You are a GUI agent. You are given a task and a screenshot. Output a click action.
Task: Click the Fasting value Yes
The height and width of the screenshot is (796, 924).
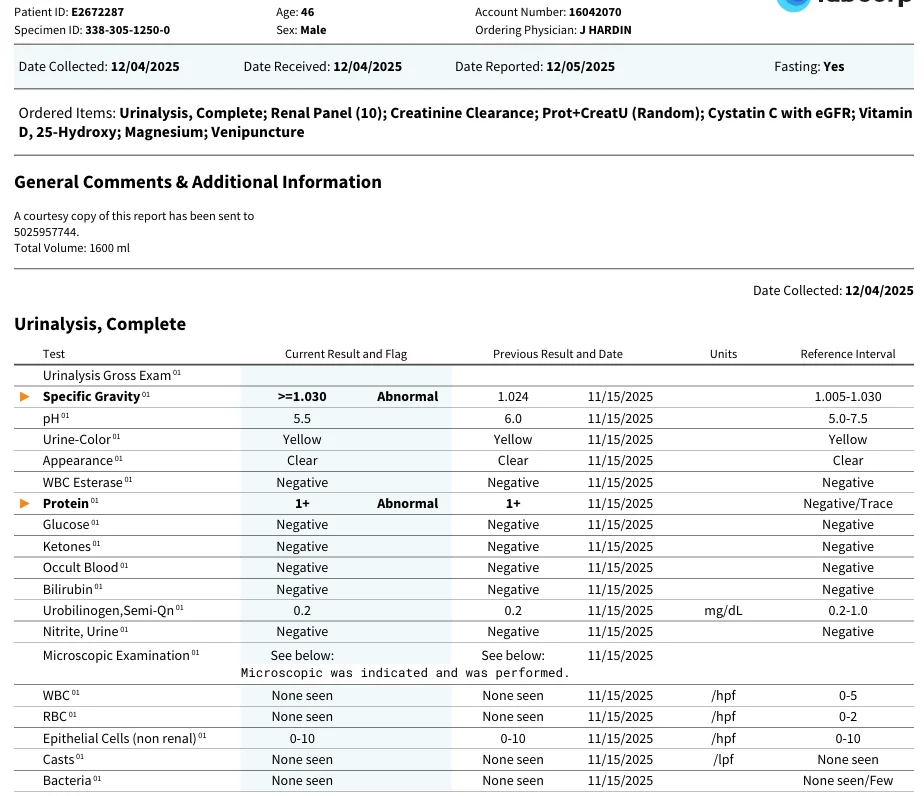[x=834, y=67]
